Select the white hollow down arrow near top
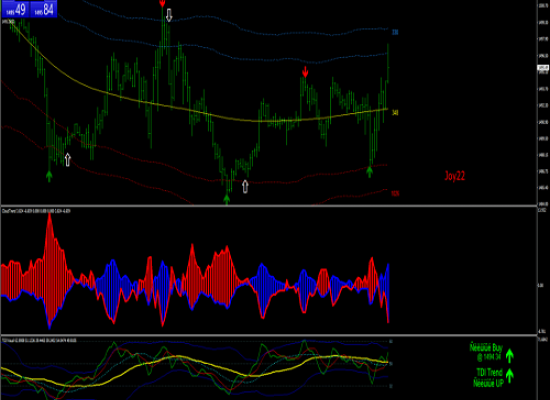 [169, 15]
